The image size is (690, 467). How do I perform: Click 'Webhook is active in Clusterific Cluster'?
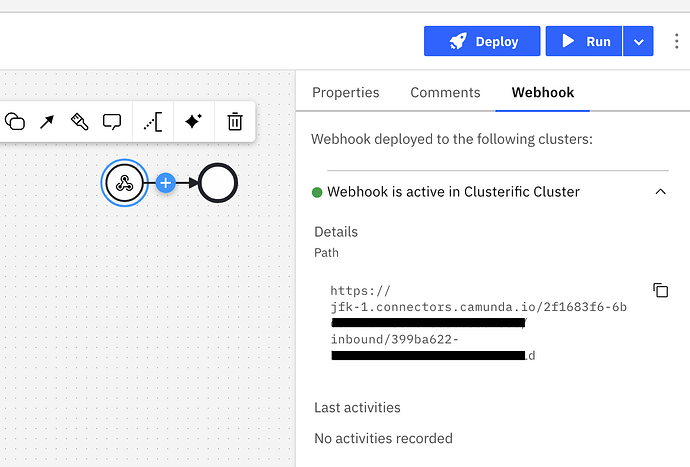click(453, 192)
